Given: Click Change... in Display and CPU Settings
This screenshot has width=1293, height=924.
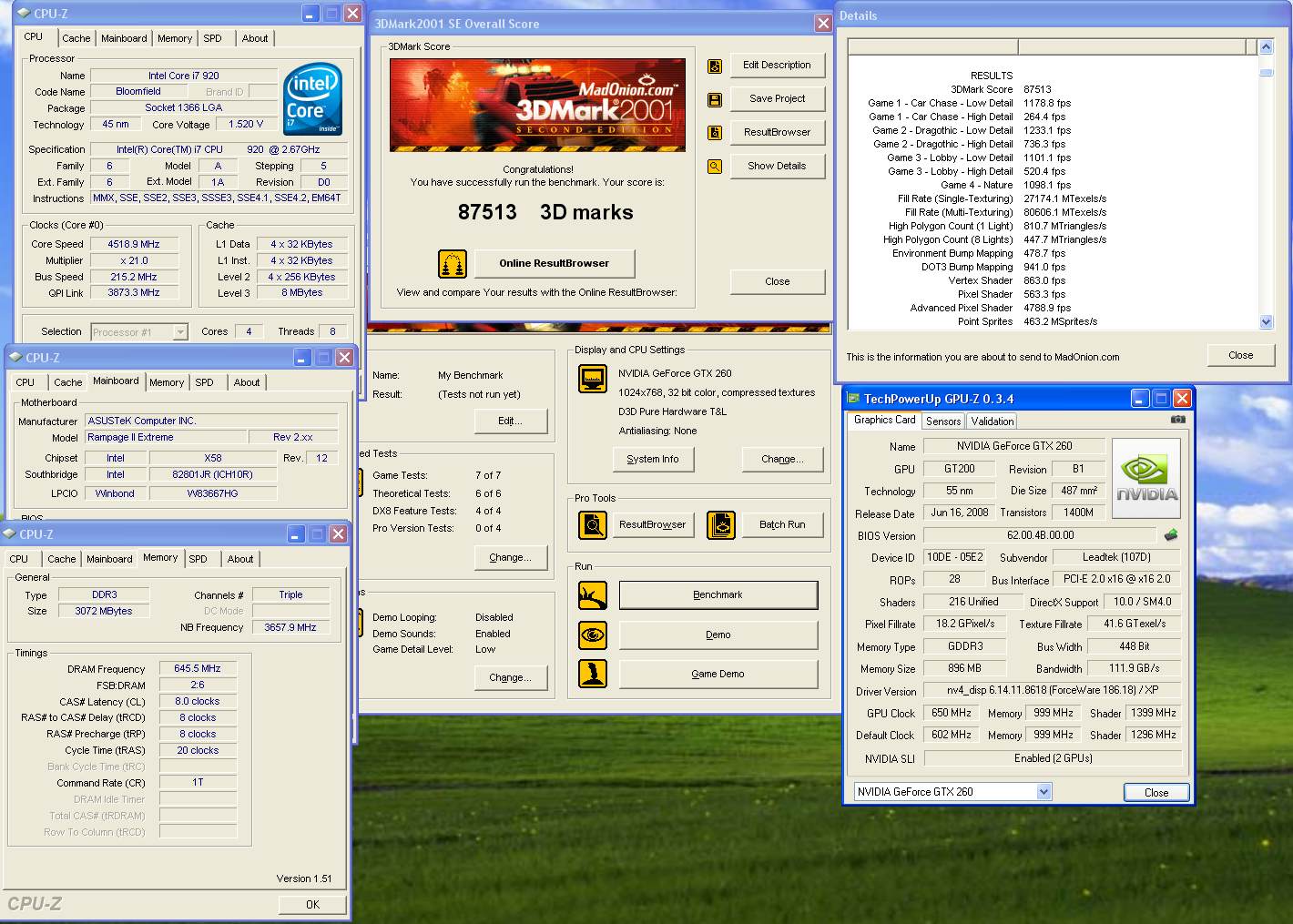Looking at the screenshot, I should point(782,460).
